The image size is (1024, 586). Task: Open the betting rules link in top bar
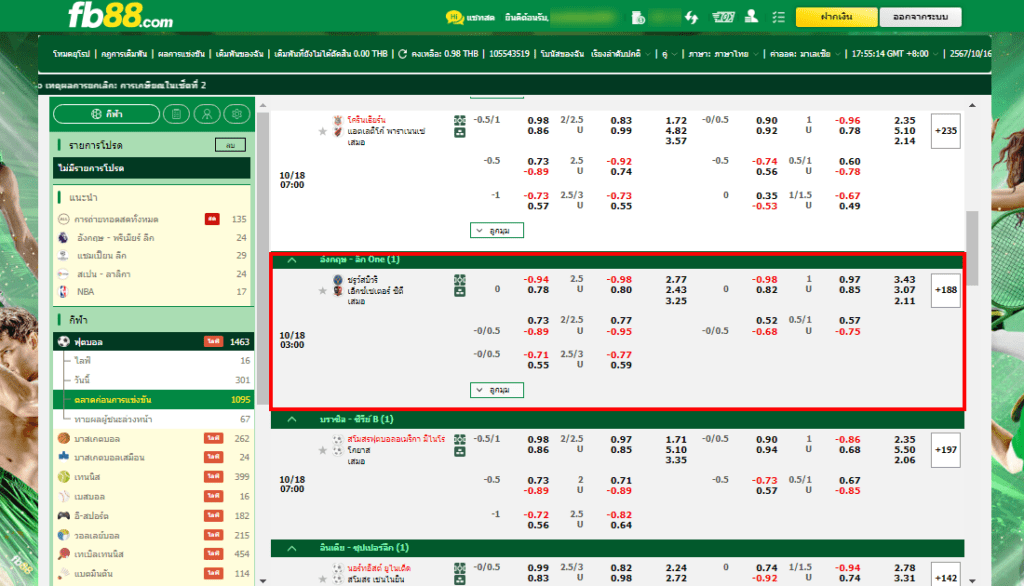(x=124, y=54)
